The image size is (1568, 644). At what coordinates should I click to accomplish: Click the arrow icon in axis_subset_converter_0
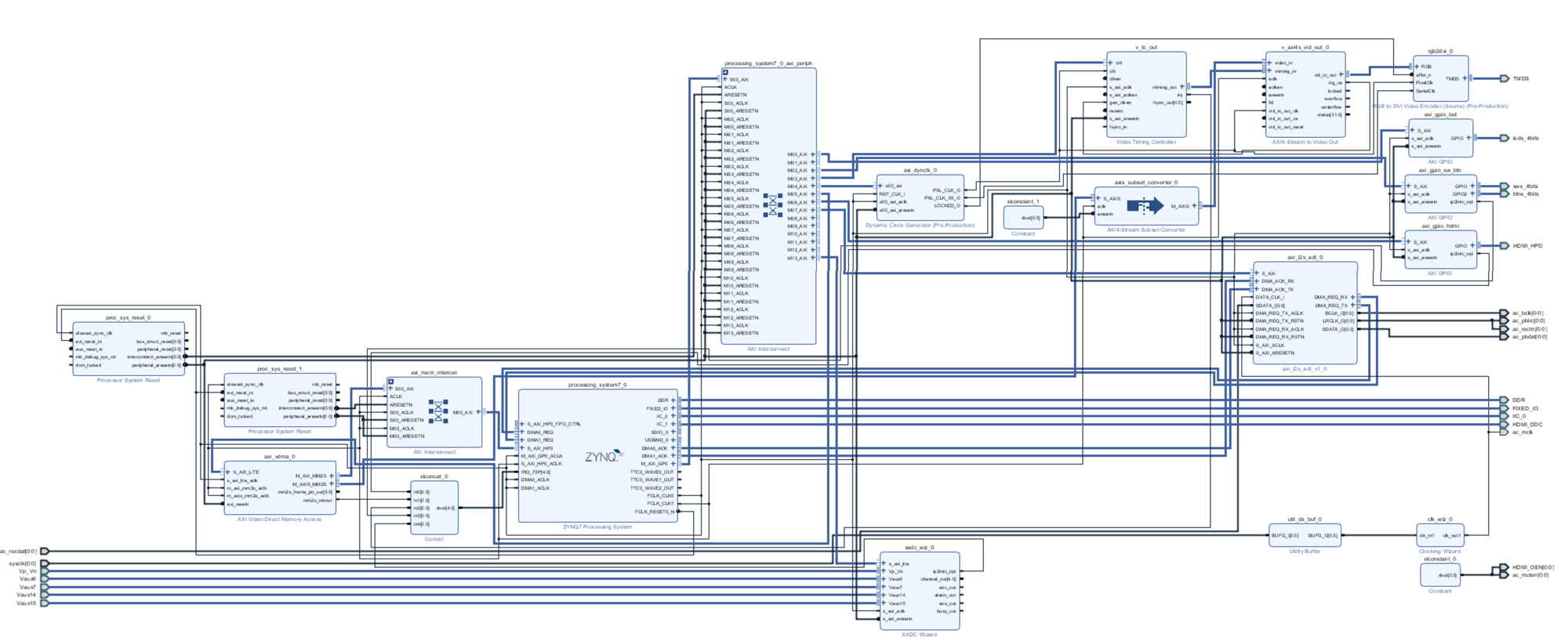coord(1145,206)
